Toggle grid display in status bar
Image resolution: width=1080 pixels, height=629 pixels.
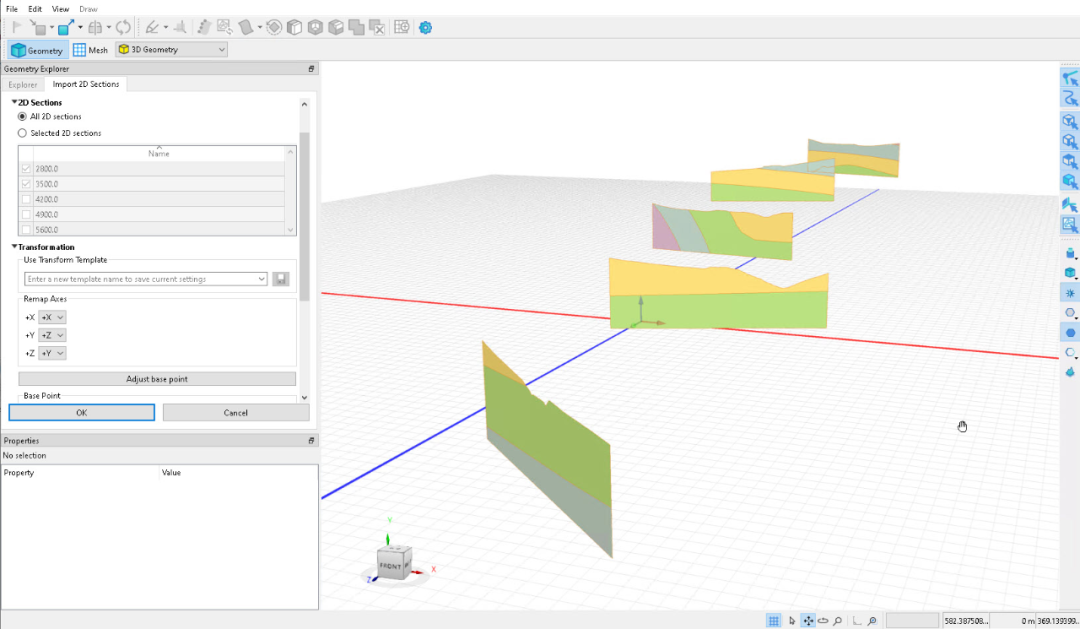point(773,621)
